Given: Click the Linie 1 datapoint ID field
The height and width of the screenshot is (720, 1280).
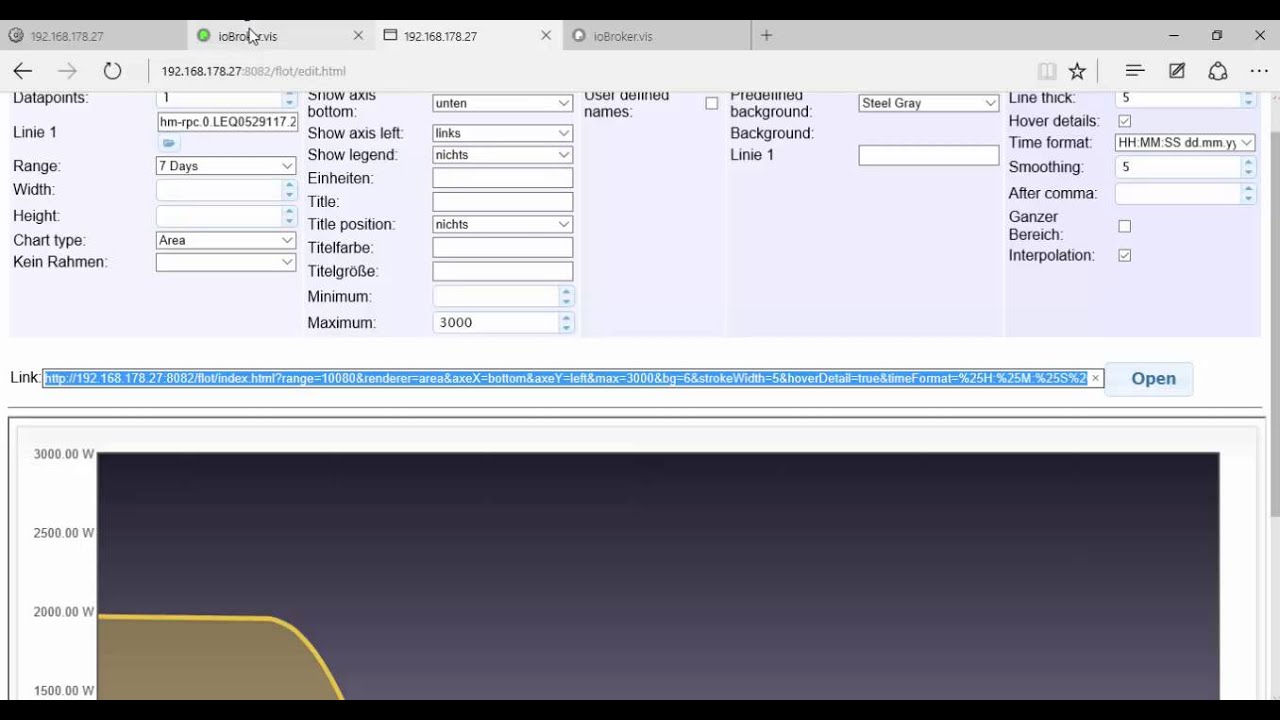Looking at the screenshot, I should 227,122.
